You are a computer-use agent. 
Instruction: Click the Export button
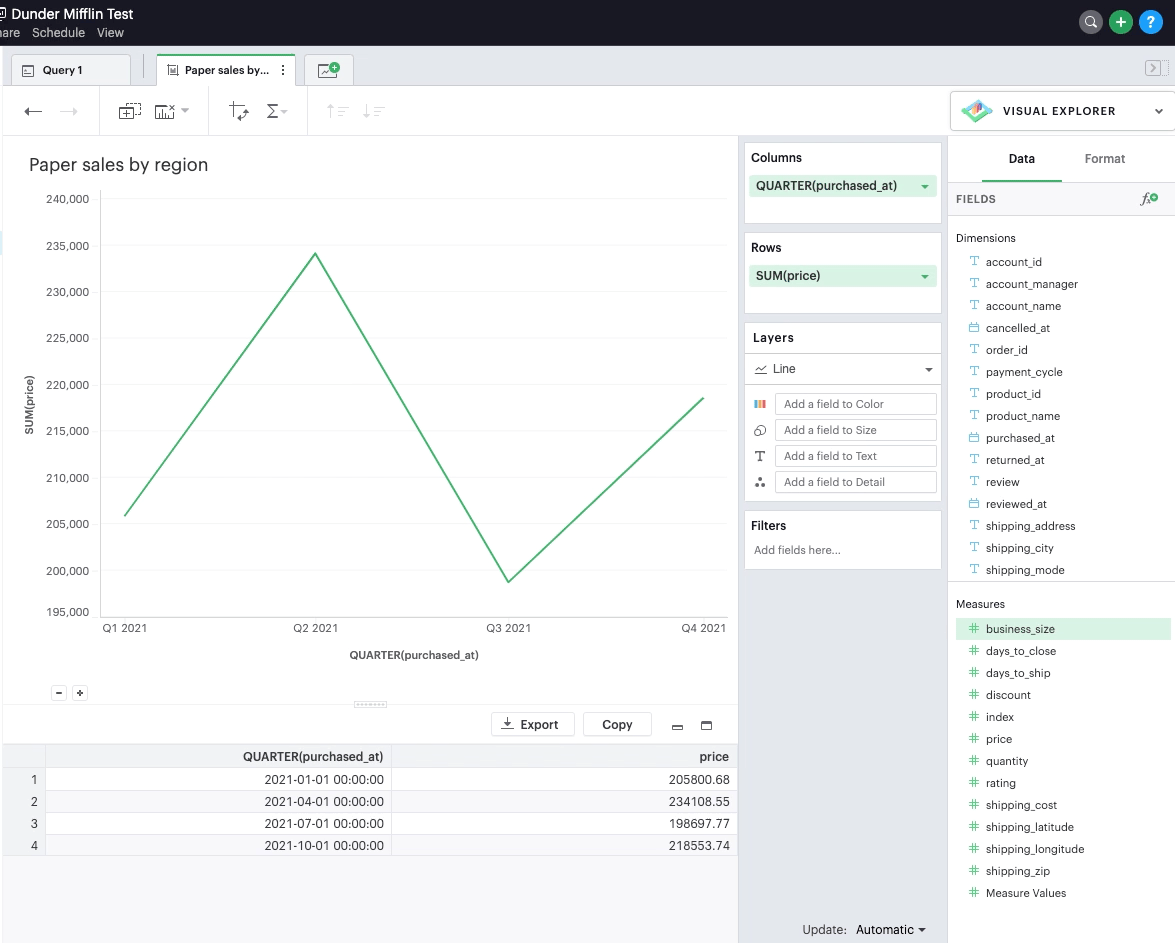(532, 725)
